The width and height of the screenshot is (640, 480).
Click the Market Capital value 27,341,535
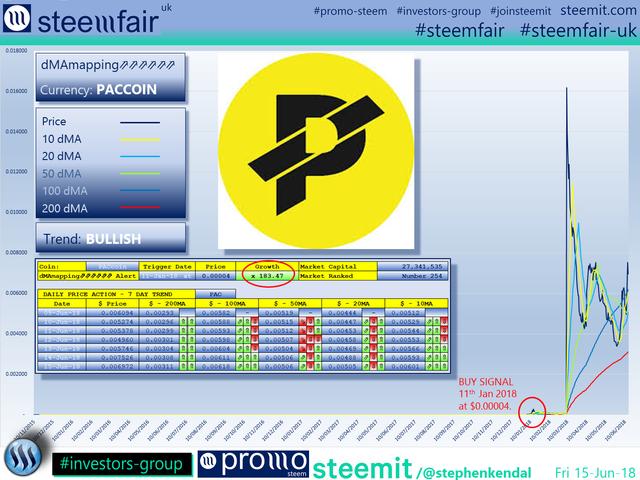(413, 267)
